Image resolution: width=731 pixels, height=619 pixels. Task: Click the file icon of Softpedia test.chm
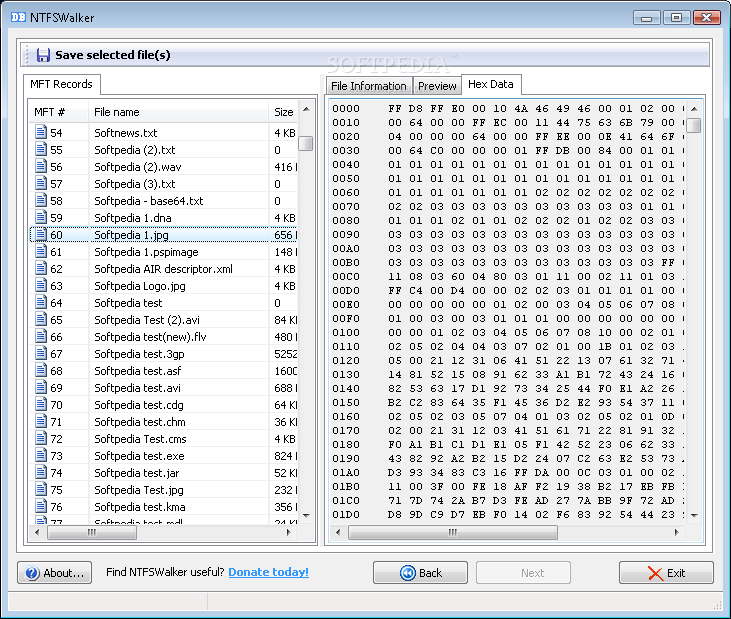click(41, 421)
